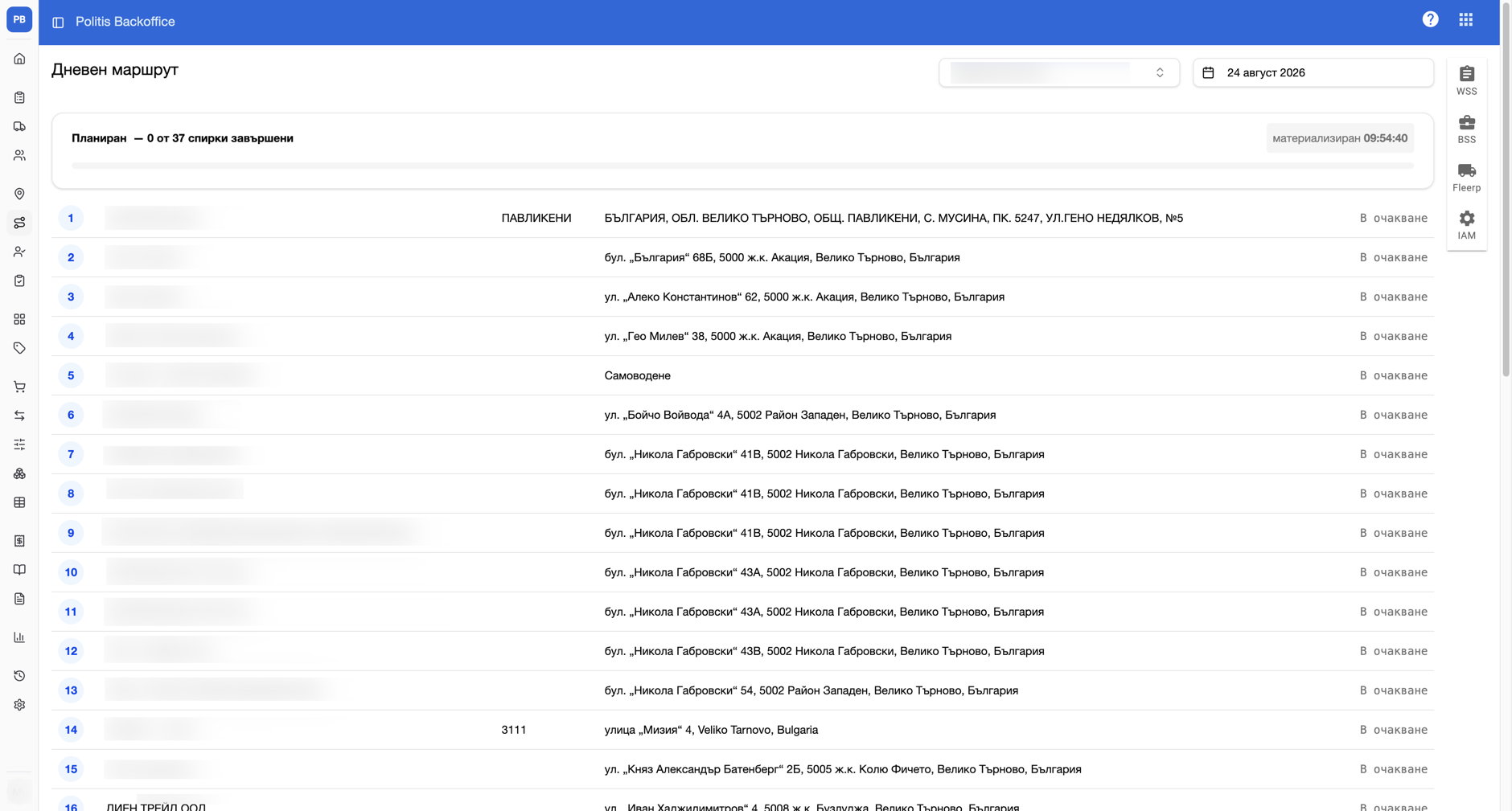
Task: Click stop 13 address Никола Габровски 54
Action: [811, 690]
